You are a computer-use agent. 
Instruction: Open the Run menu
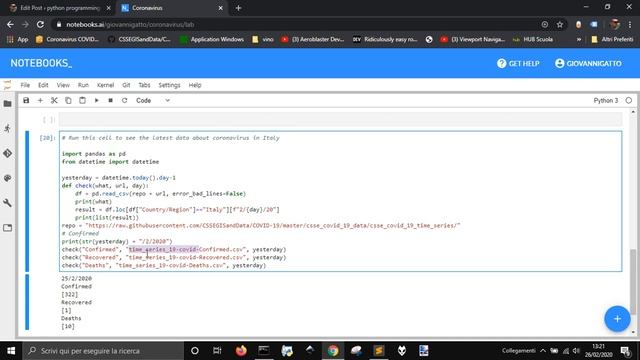pyautogui.click(x=83, y=85)
